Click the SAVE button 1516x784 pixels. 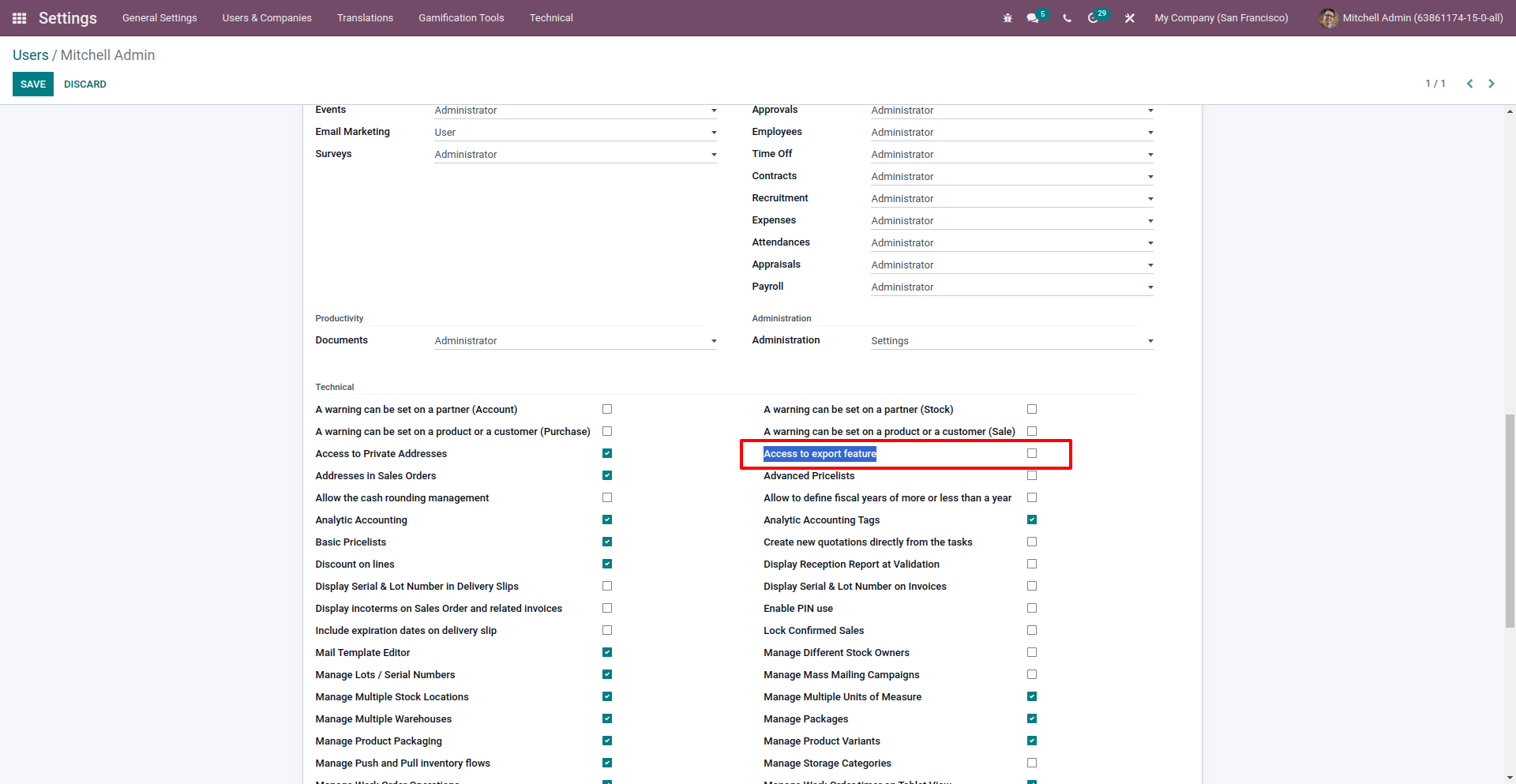33,84
